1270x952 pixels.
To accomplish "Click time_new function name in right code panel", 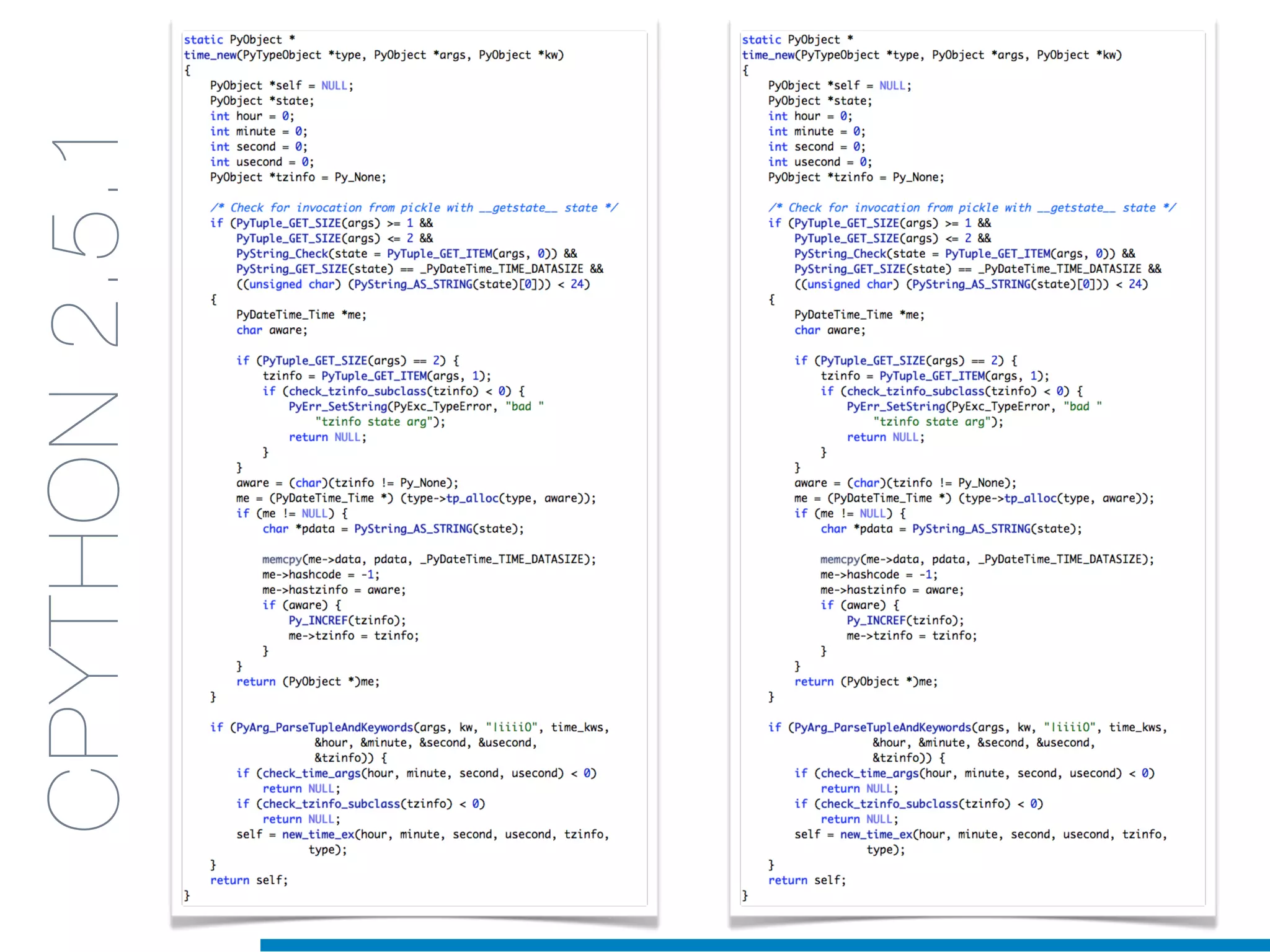I will click(x=768, y=55).
